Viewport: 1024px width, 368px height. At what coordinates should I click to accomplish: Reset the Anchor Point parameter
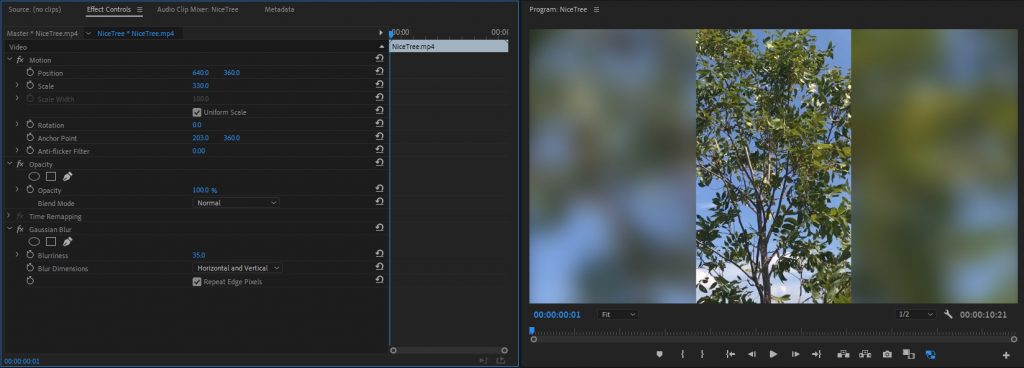tap(379, 137)
